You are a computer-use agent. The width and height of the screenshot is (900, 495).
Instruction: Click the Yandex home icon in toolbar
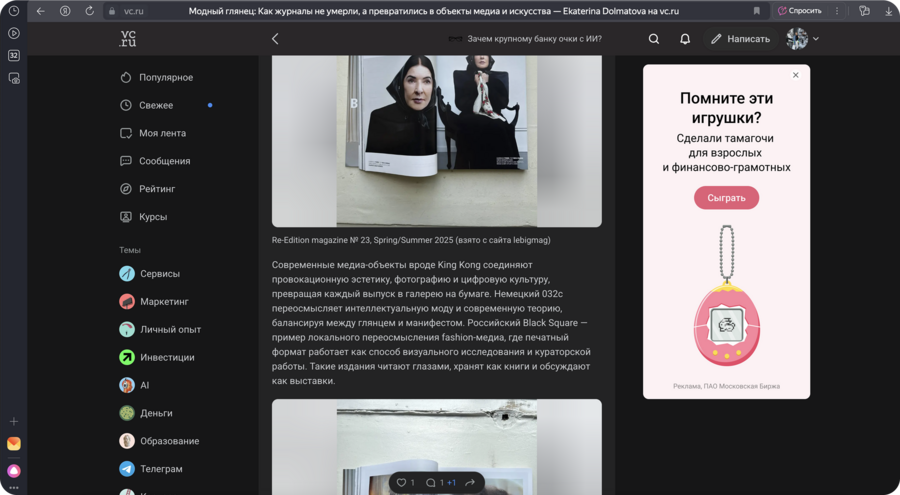point(65,11)
